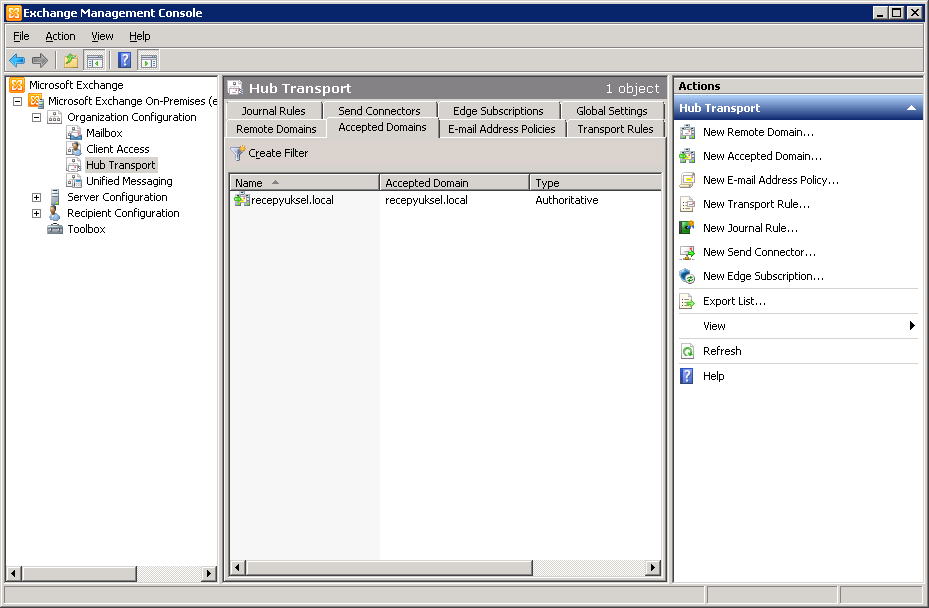
Task: Sort by the Name column header
Action: [305, 183]
